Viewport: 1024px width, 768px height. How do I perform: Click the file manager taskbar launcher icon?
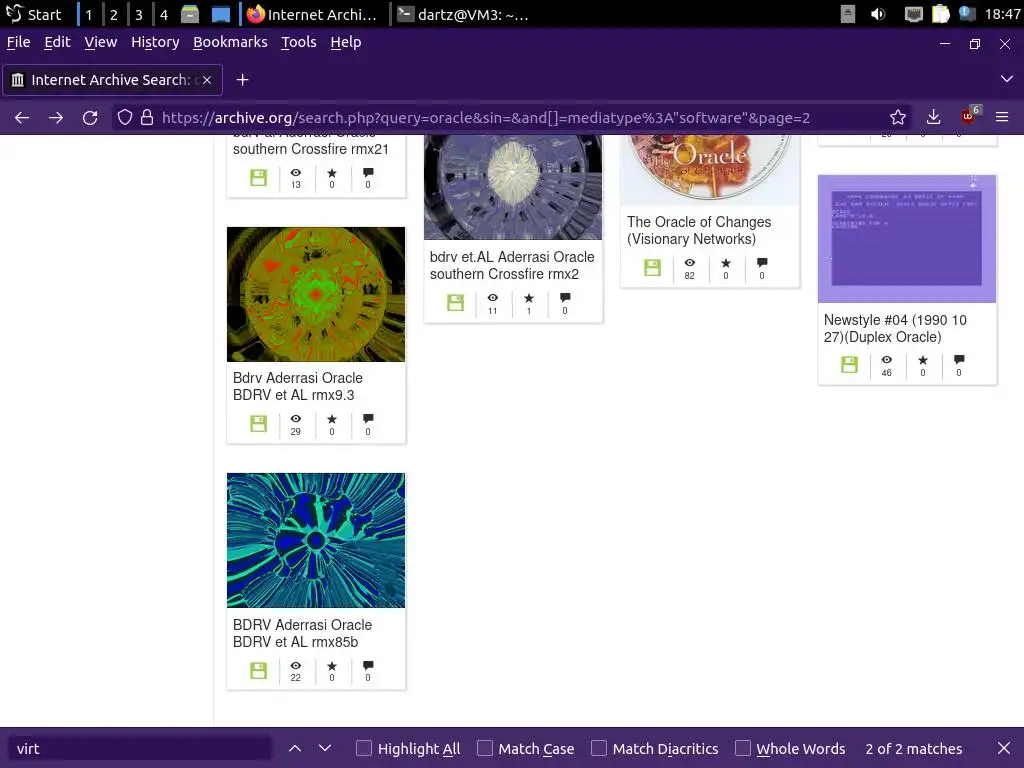189,14
